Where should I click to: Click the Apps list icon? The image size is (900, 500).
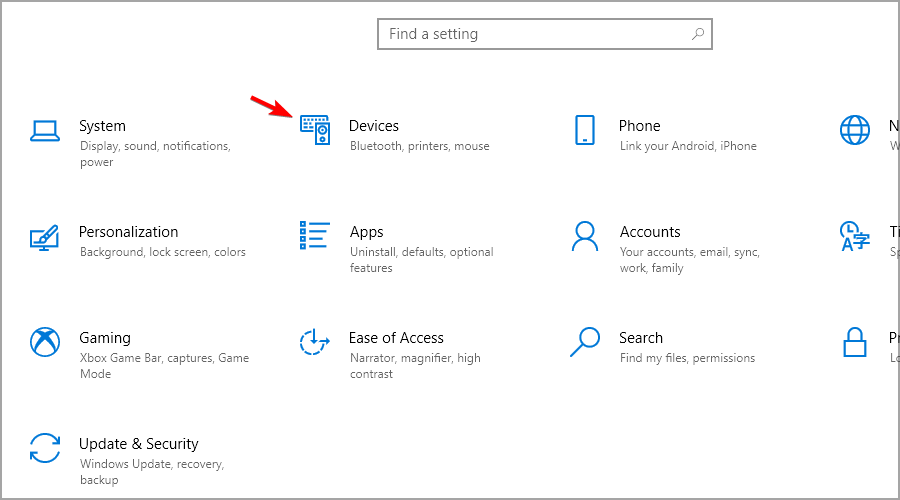(315, 235)
